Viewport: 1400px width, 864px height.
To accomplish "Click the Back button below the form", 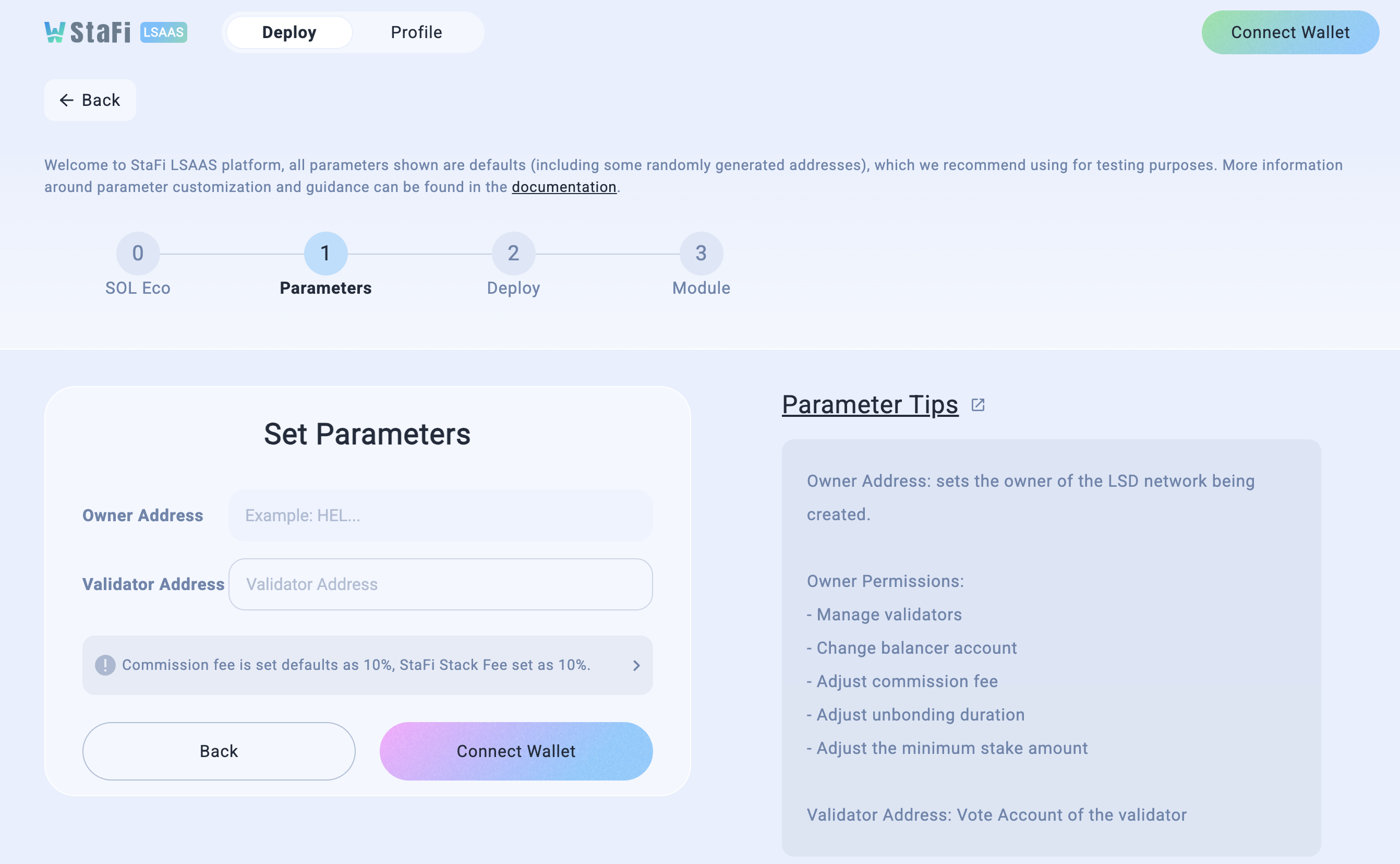I will click(219, 751).
